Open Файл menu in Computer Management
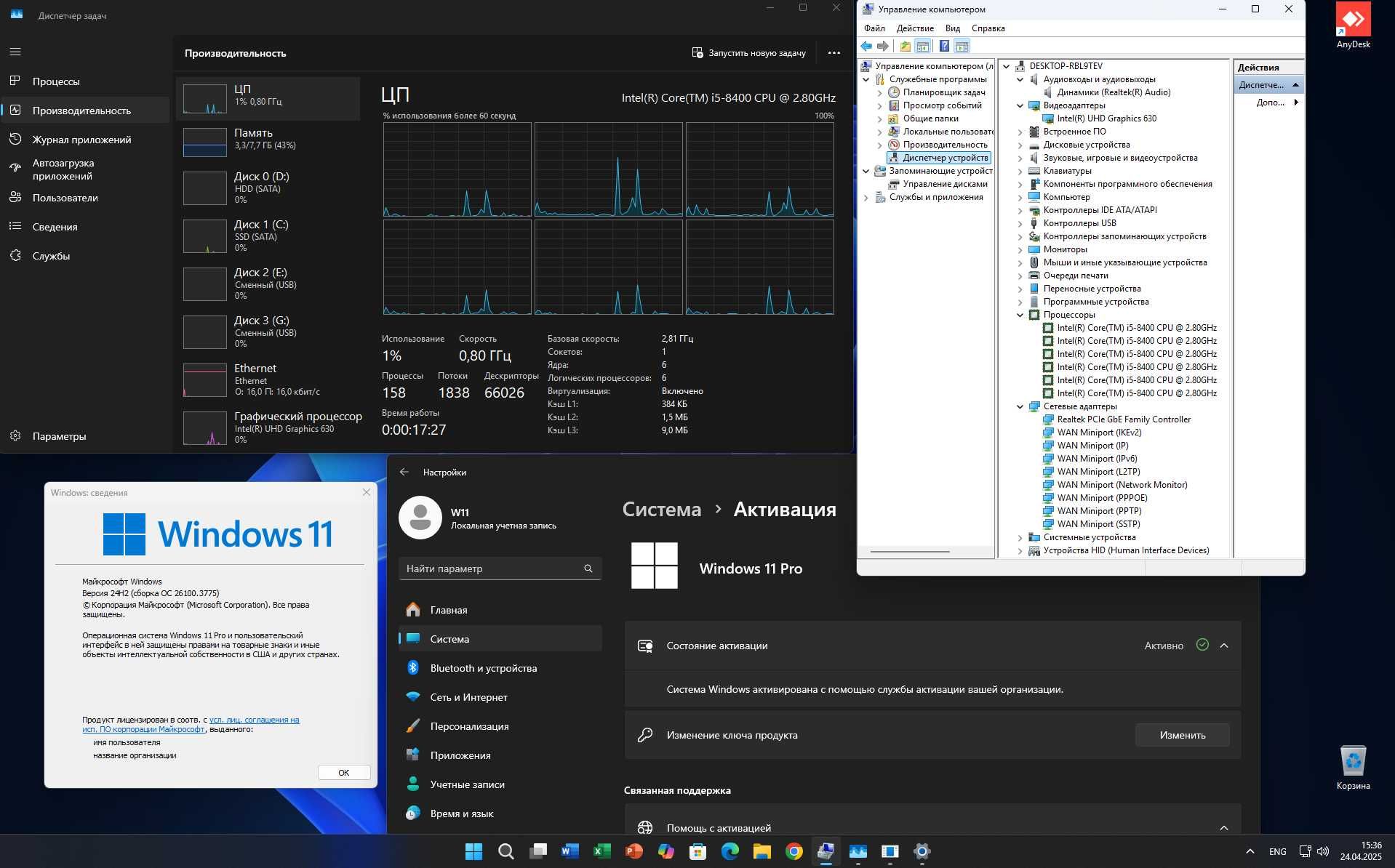Viewport: 1395px width, 868px height. pyautogui.click(x=874, y=28)
